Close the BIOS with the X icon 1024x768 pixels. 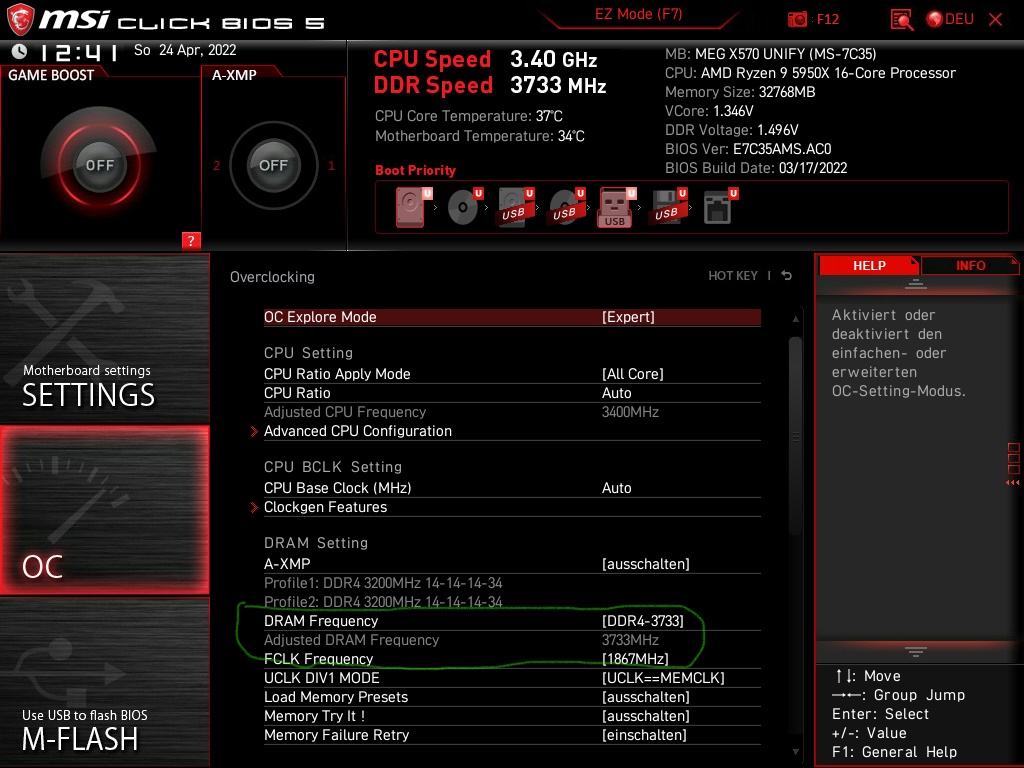pos(995,20)
